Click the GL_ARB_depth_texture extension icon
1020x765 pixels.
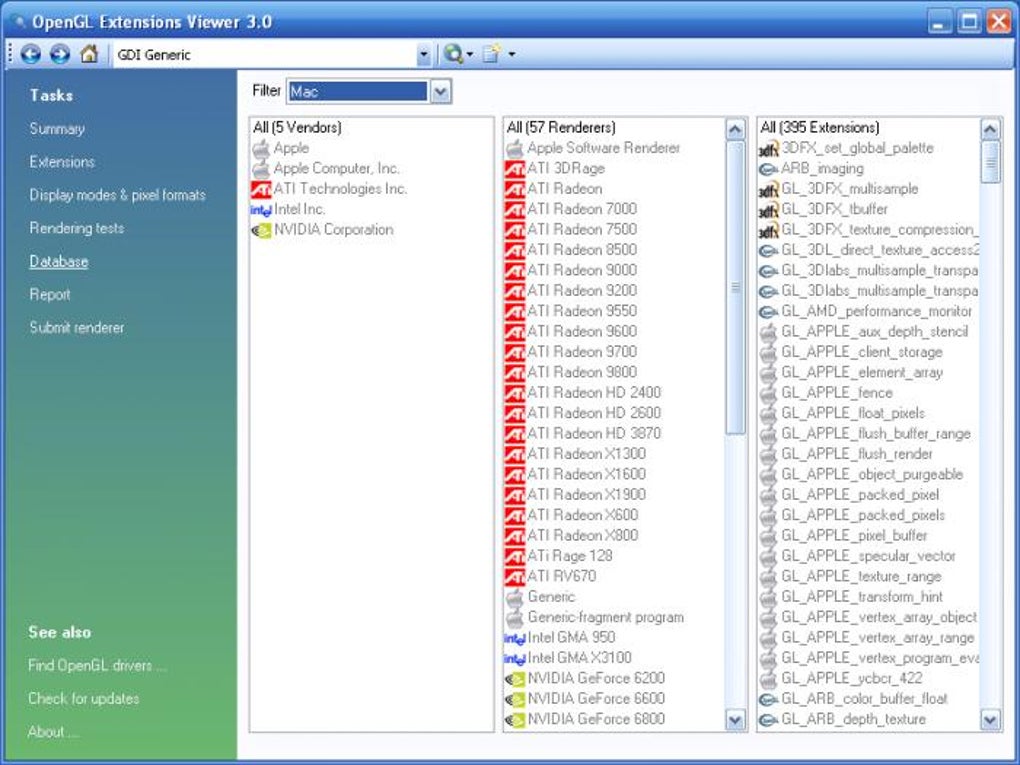[x=768, y=719]
